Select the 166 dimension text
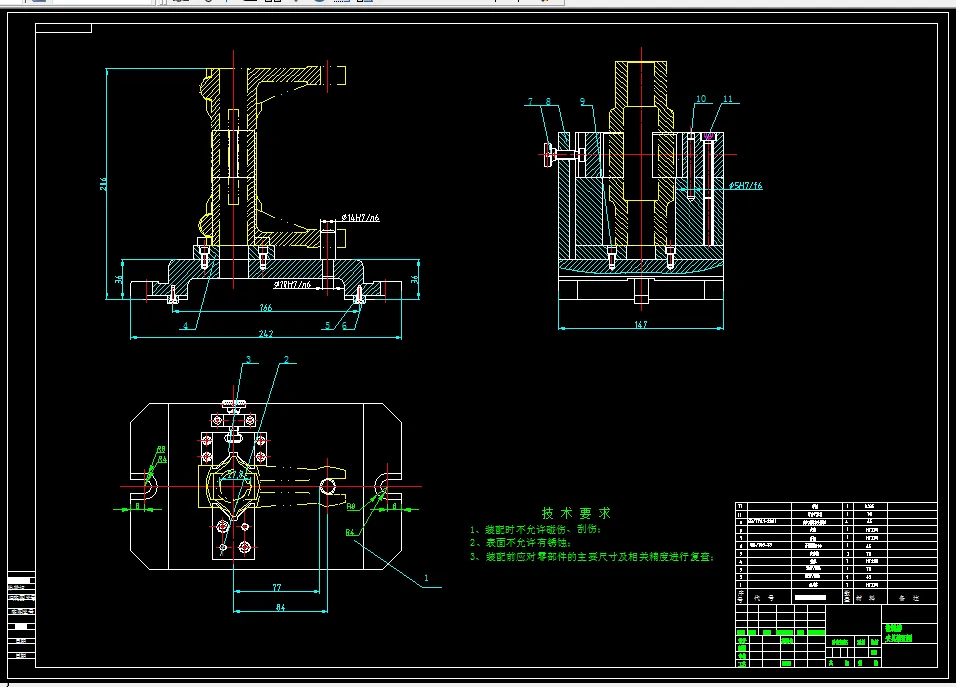Viewport: 956px width, 687px height. 266,307
